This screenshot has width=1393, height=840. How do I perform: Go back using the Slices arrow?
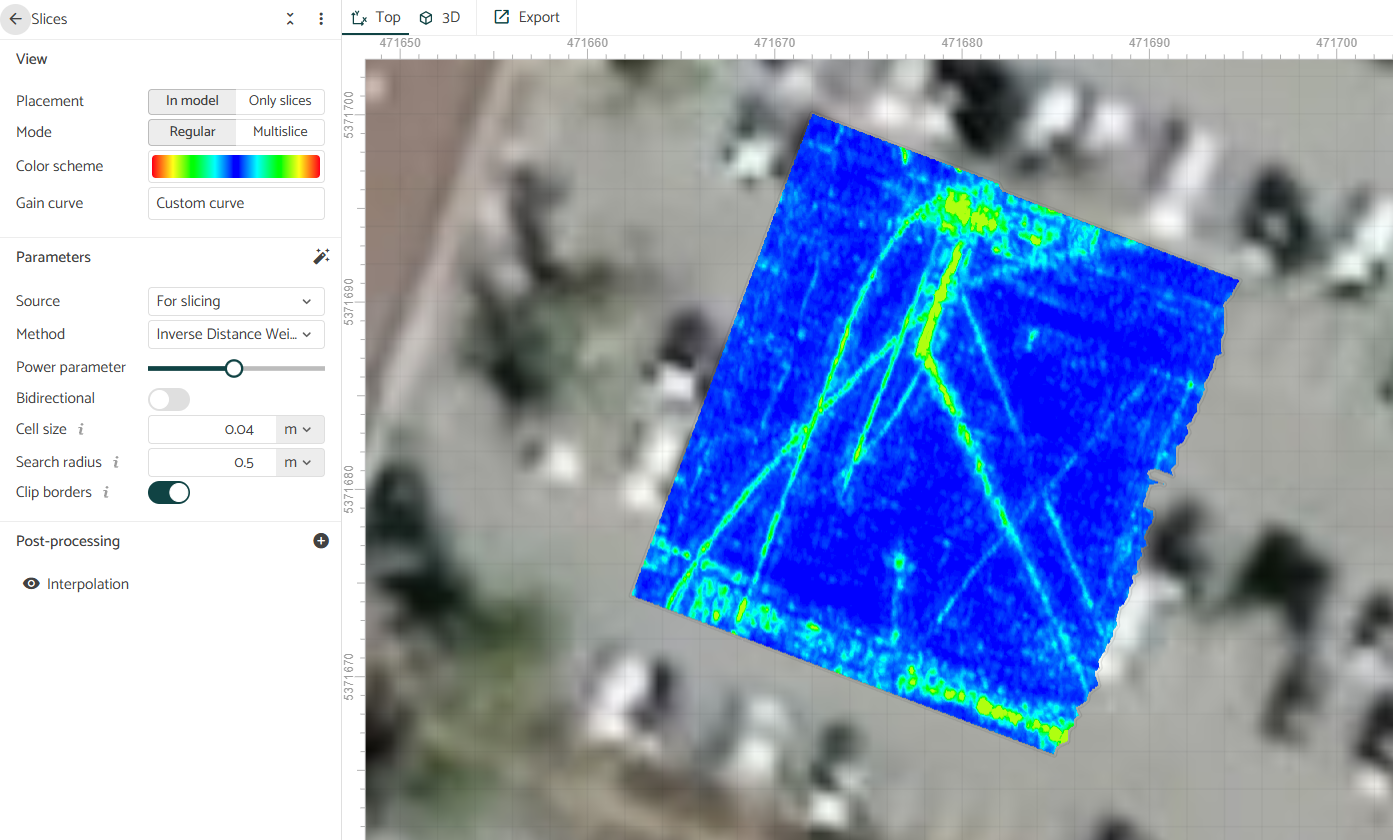point(15,19)
